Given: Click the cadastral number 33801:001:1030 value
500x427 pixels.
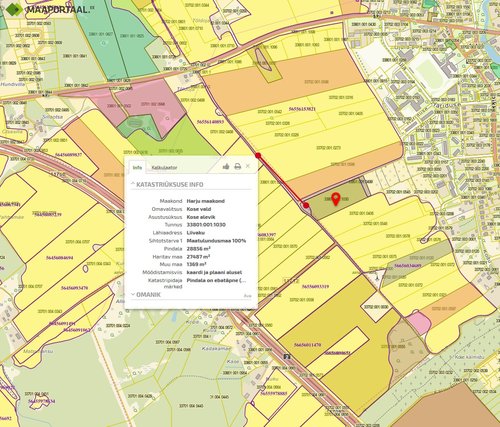Looking at the screenshot, I should pyautogui.click(x=206, y=225).
